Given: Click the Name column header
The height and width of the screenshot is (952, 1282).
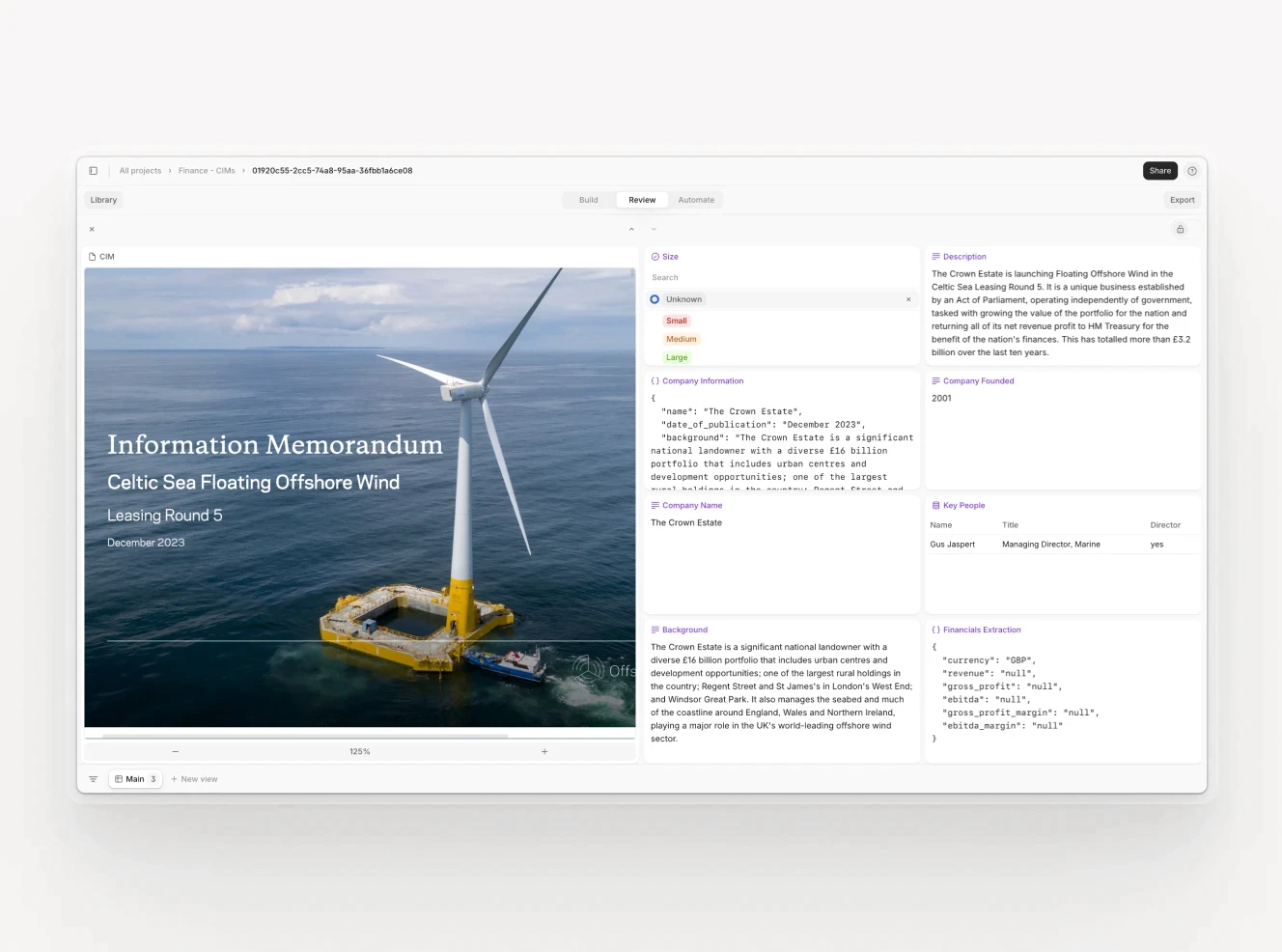Looking at the screenshot, I should click(x=941, y=525).
